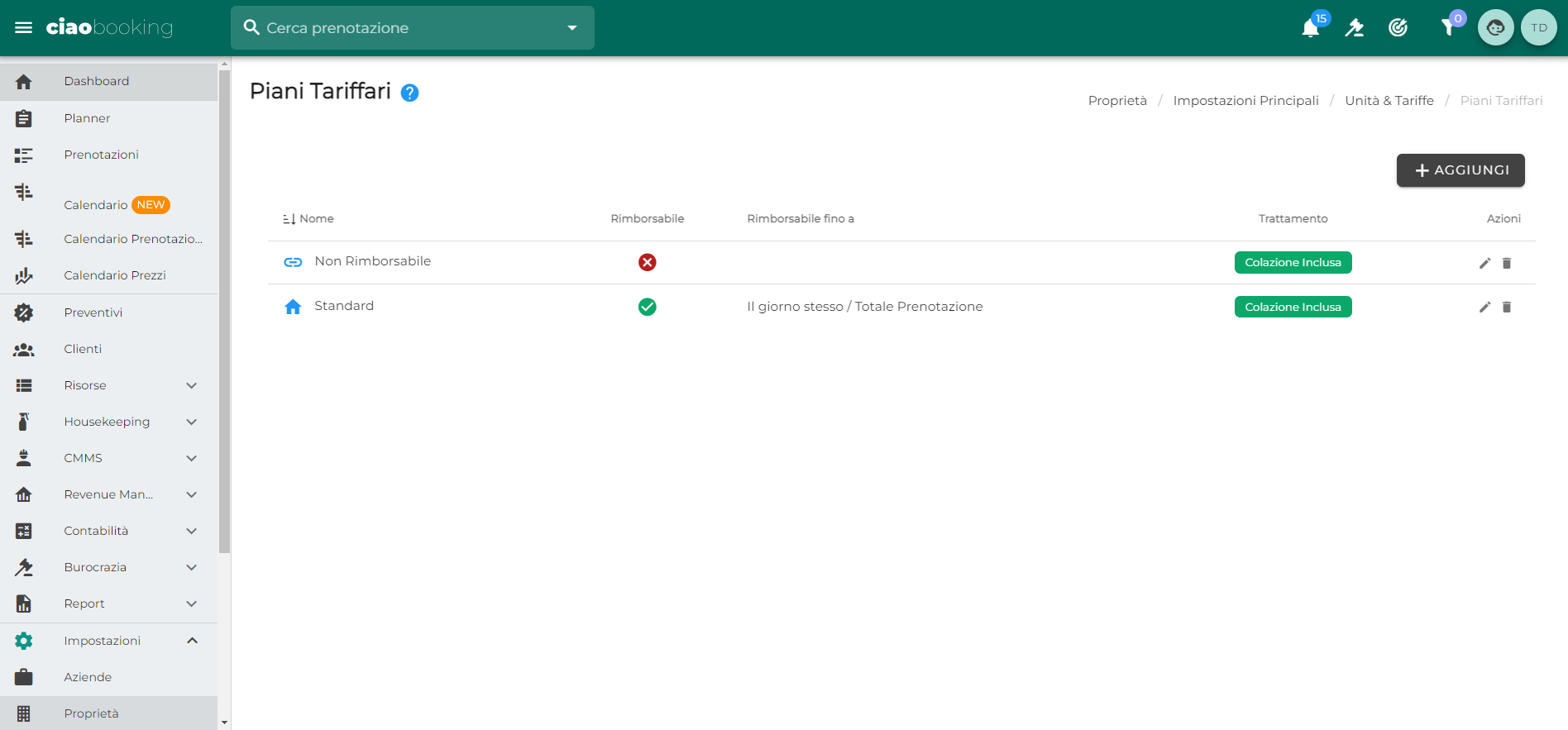Open the support avatar icon

pos(1495,27)
